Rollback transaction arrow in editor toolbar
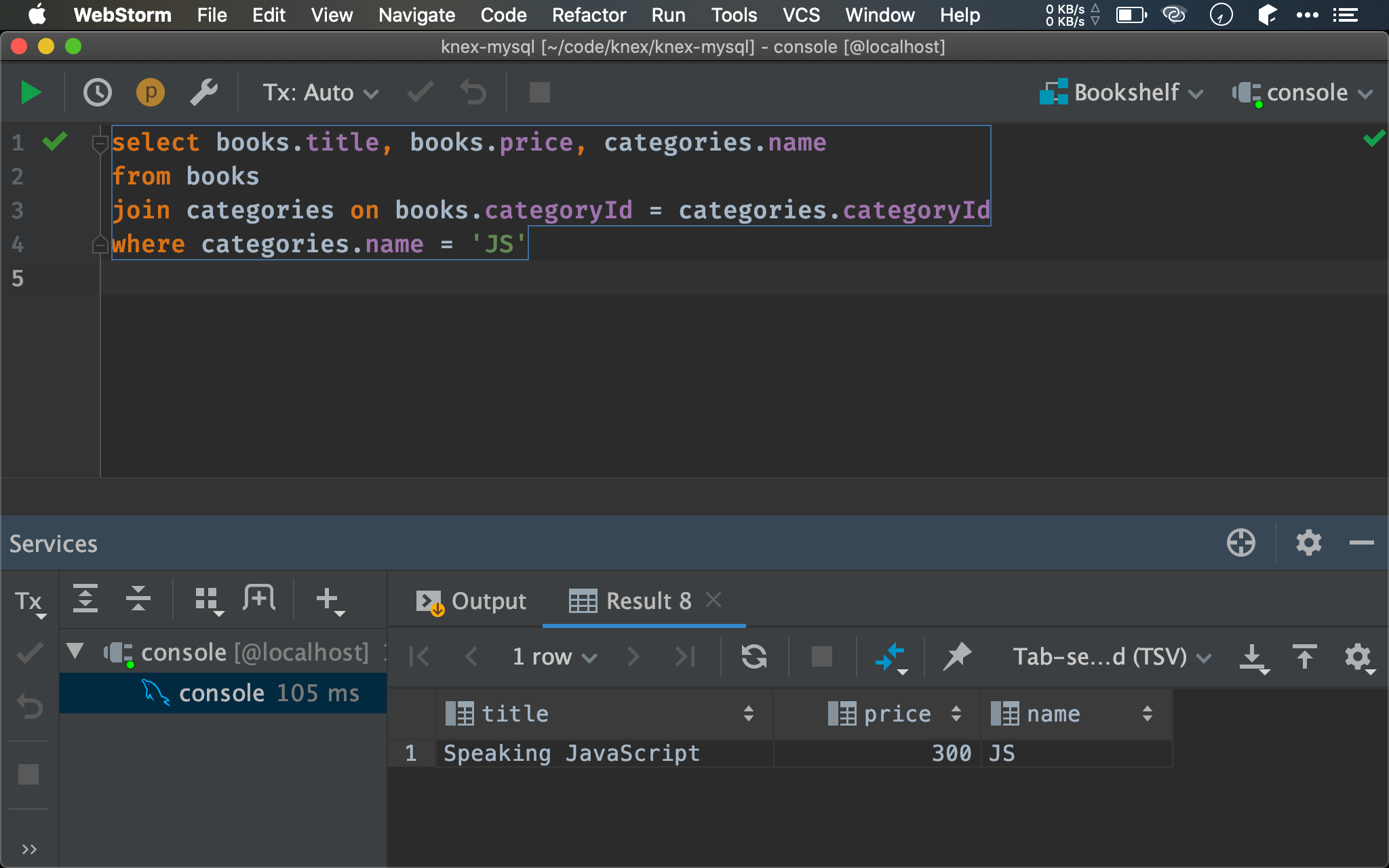Viewport: 1389px width, 868px height. (x=473, y=93)
